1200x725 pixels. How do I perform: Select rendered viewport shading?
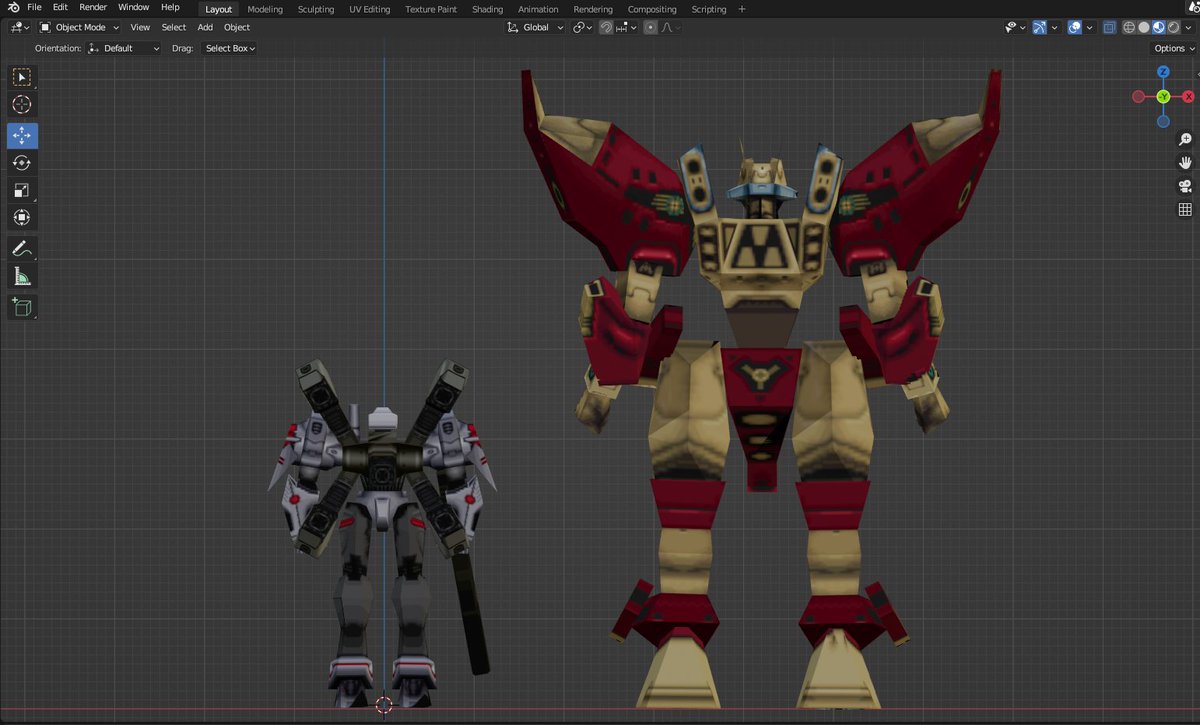pos(1173,28)
